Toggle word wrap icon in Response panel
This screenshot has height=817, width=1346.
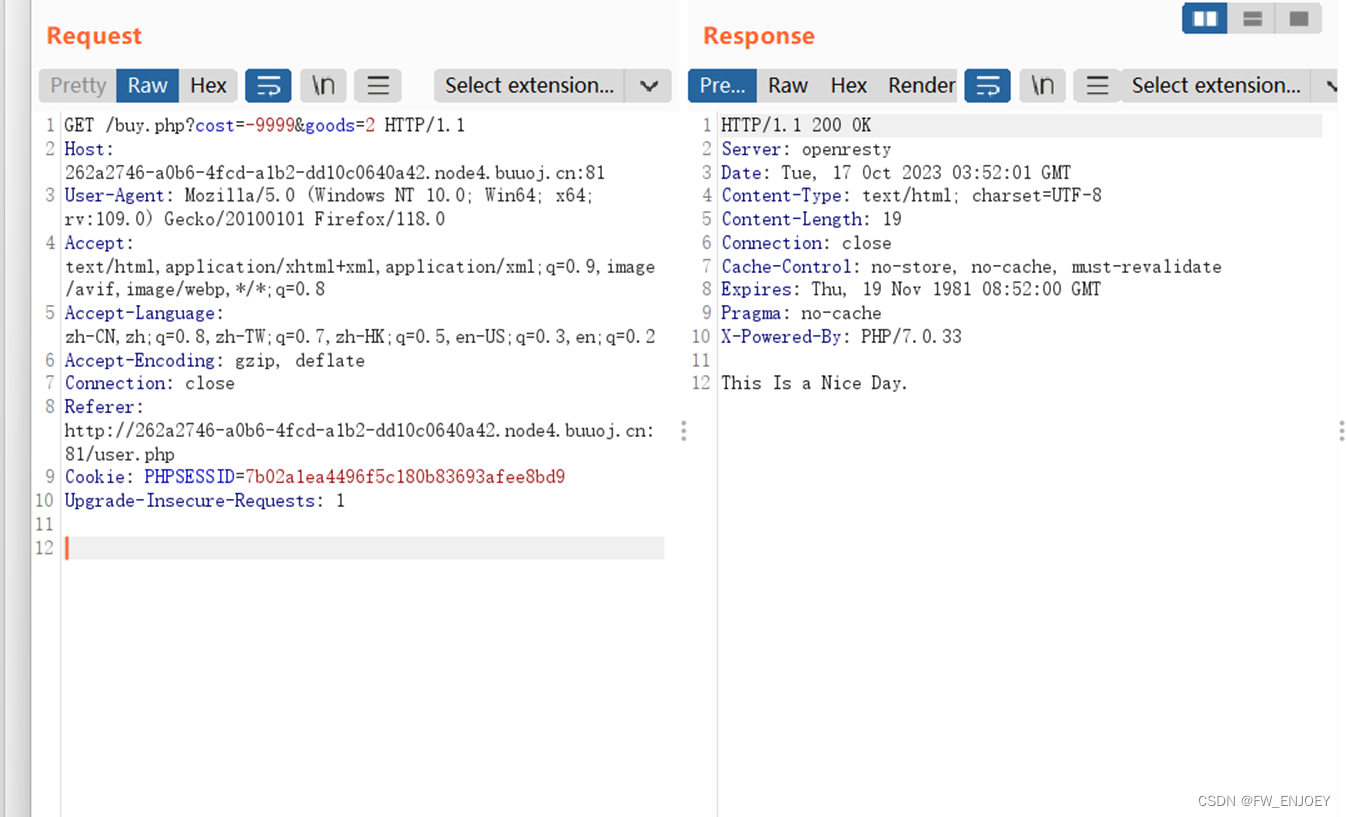987,85
